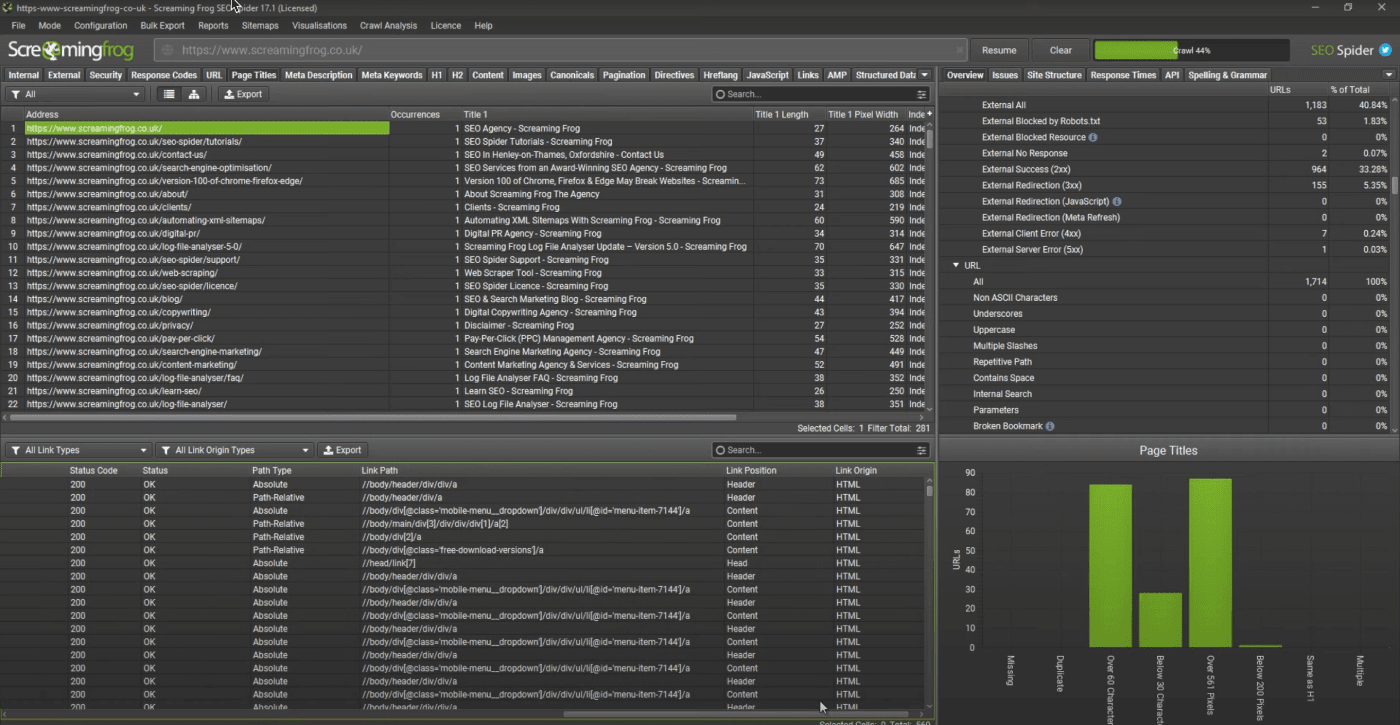Select the Internal Search row in Overview

1166,394
